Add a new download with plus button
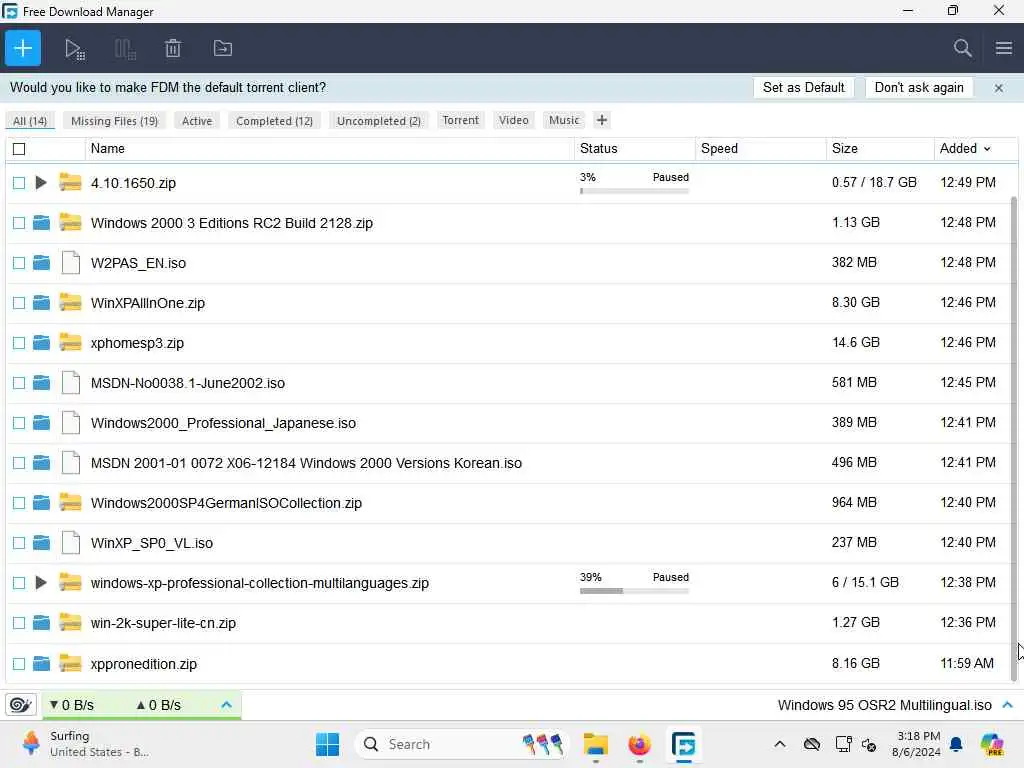The width and height of the screenshot is (1024, 768). tap(23, 48)
